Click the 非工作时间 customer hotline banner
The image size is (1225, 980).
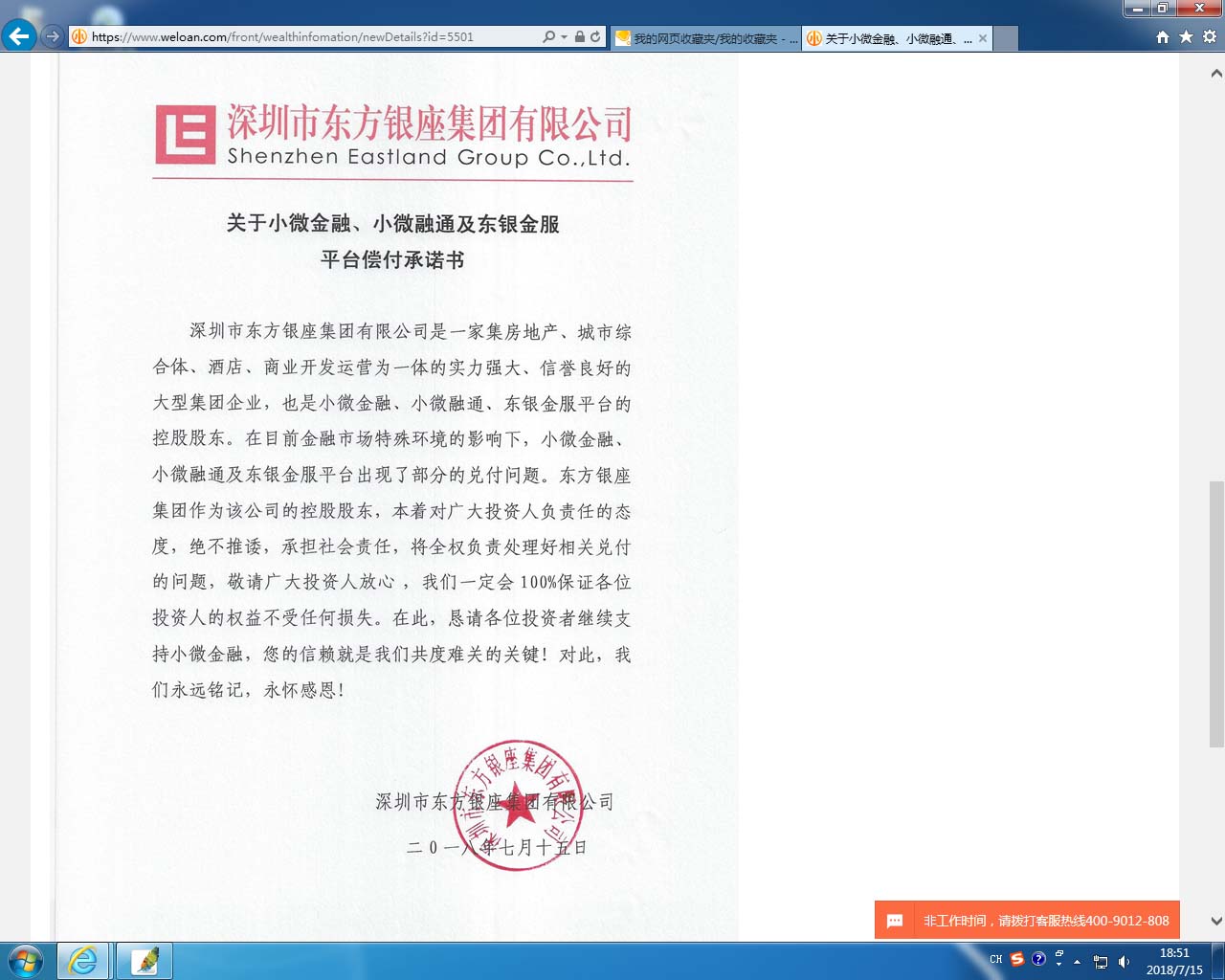point(1027,921)
